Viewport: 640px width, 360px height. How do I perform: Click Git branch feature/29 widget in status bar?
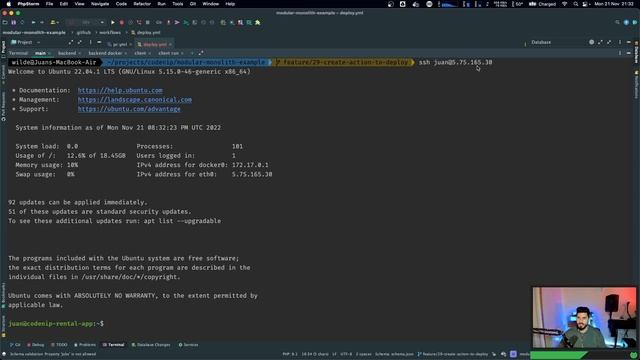pyautogui.click(x=453, y=354)
